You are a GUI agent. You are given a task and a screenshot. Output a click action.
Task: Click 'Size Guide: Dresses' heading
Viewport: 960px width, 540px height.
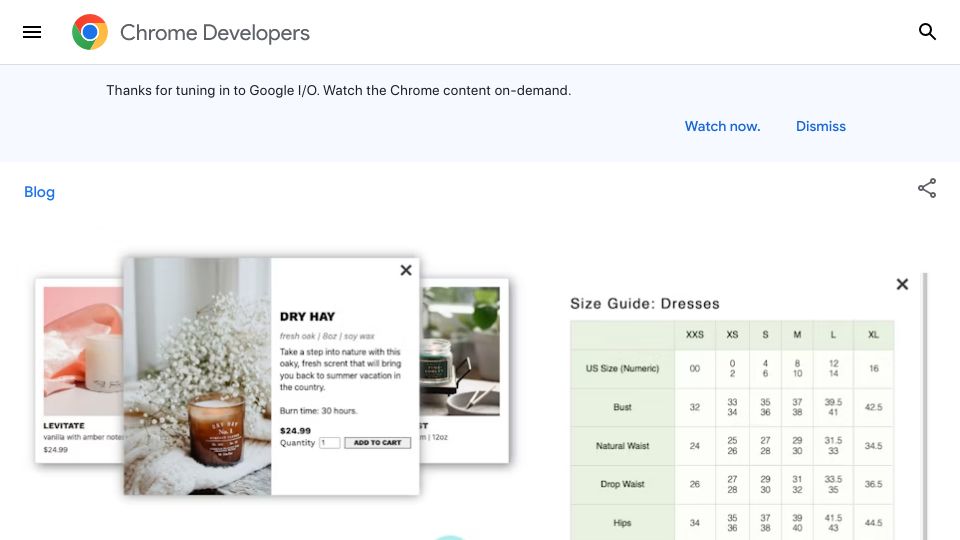point(645,304)
